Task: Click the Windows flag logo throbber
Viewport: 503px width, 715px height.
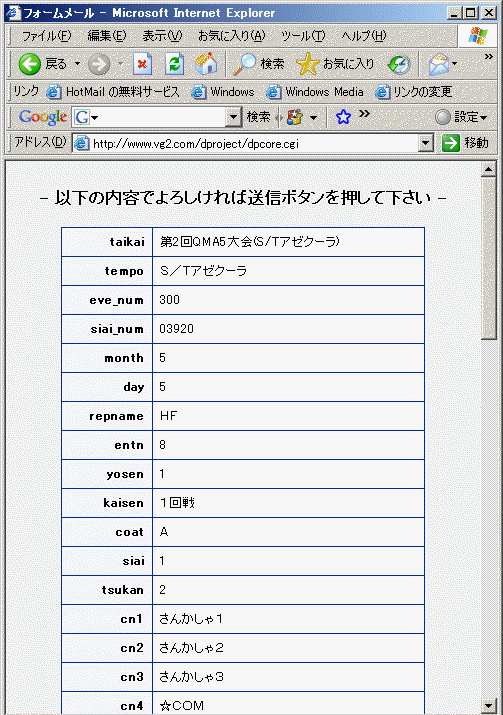Action: click(x=477, y=36)
